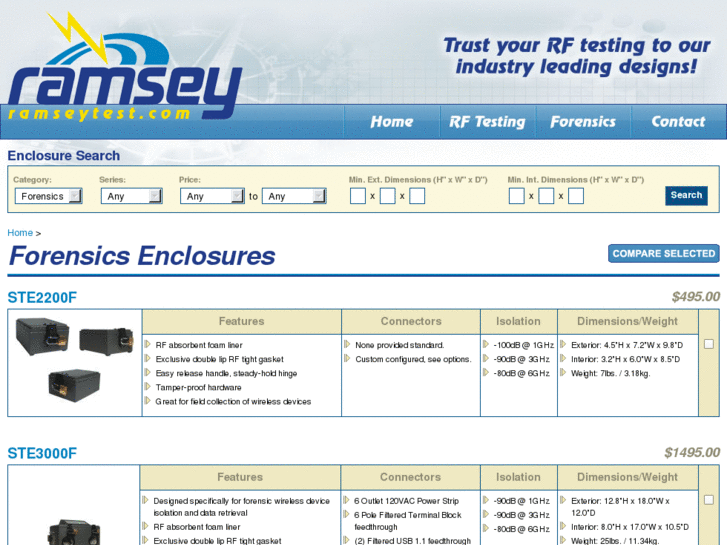Click the $495.00 price text

(x=695, y=297)
